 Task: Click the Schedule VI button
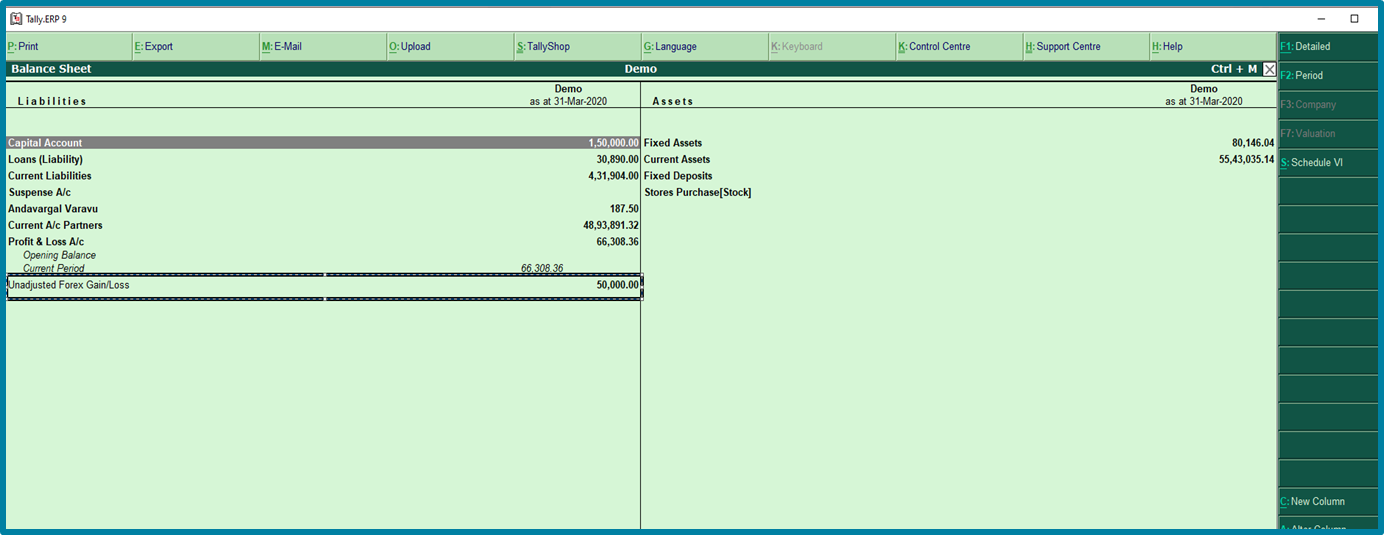pos(1328,162)
